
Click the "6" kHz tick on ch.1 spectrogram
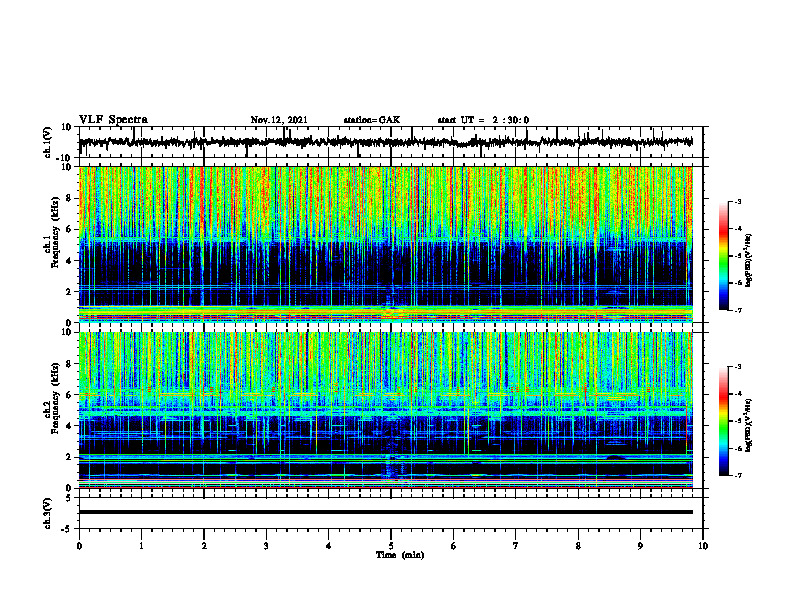(x=70, y=230)
